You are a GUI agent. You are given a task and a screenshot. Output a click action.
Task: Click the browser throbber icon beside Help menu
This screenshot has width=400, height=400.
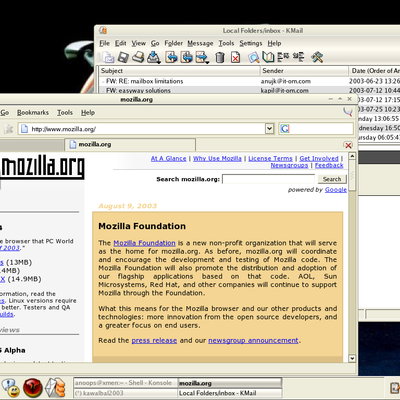point(348,112)
